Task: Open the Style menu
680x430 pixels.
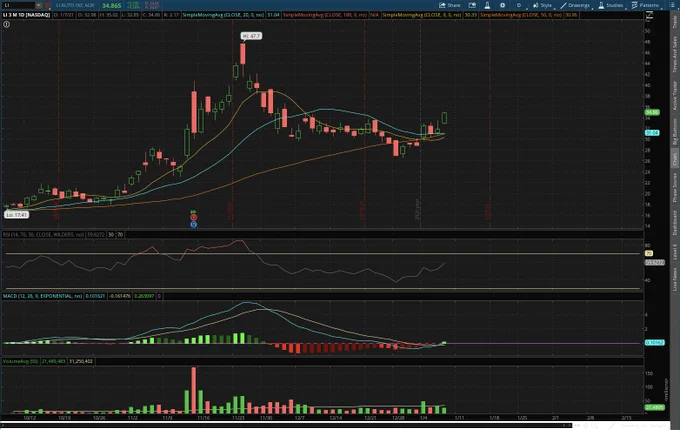Action: 543,5
